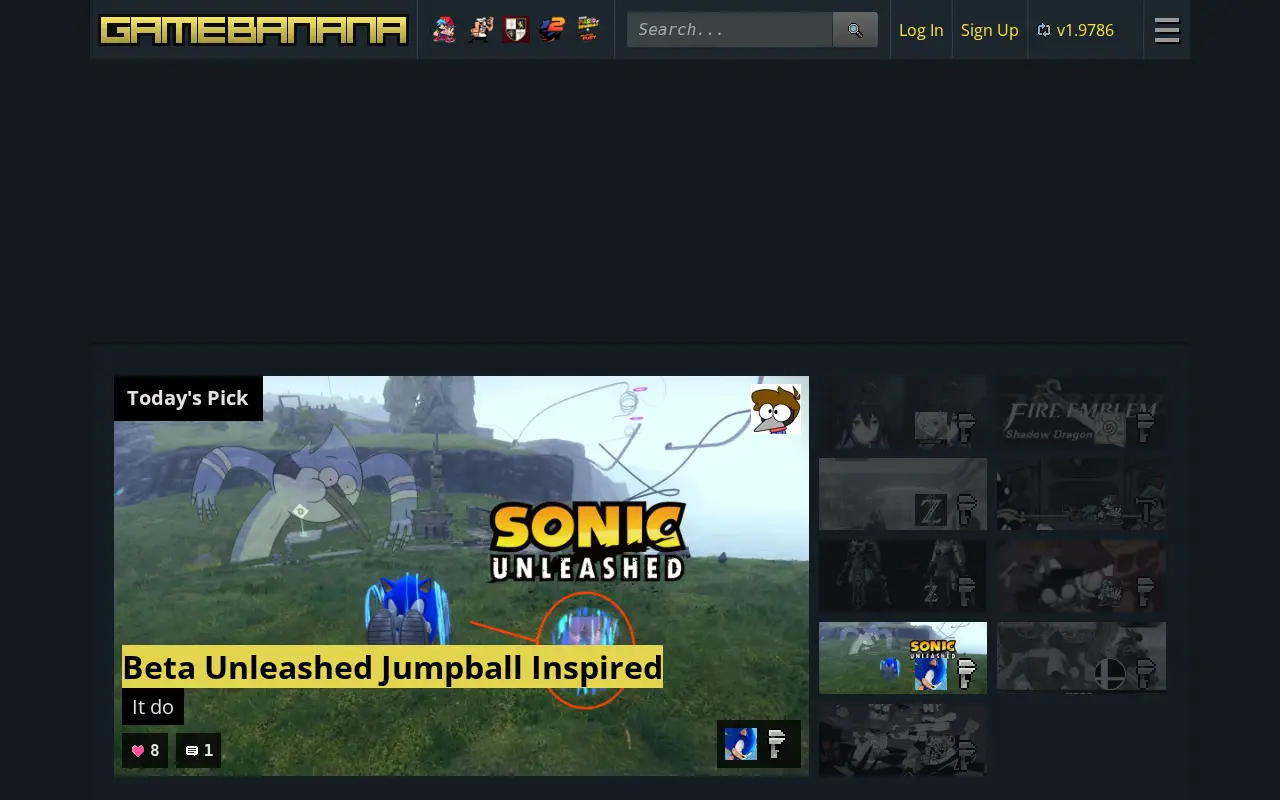
Task: Select the highlighted Sonic Unleashed thumbnail
Action: pos(903,658)
